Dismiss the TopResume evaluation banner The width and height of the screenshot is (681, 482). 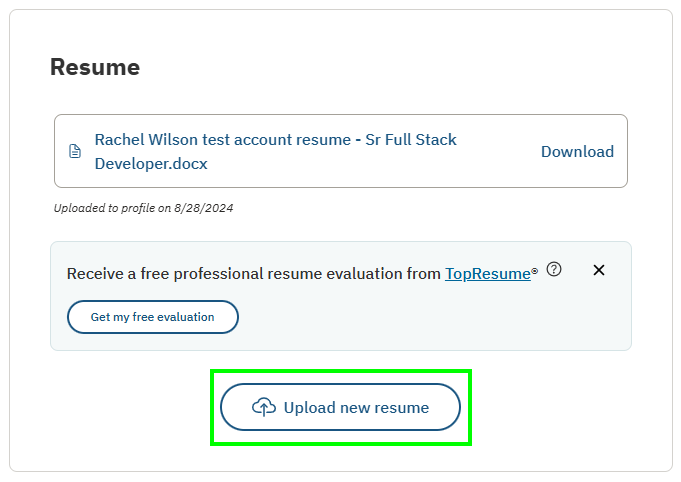[x=599, y=270]
